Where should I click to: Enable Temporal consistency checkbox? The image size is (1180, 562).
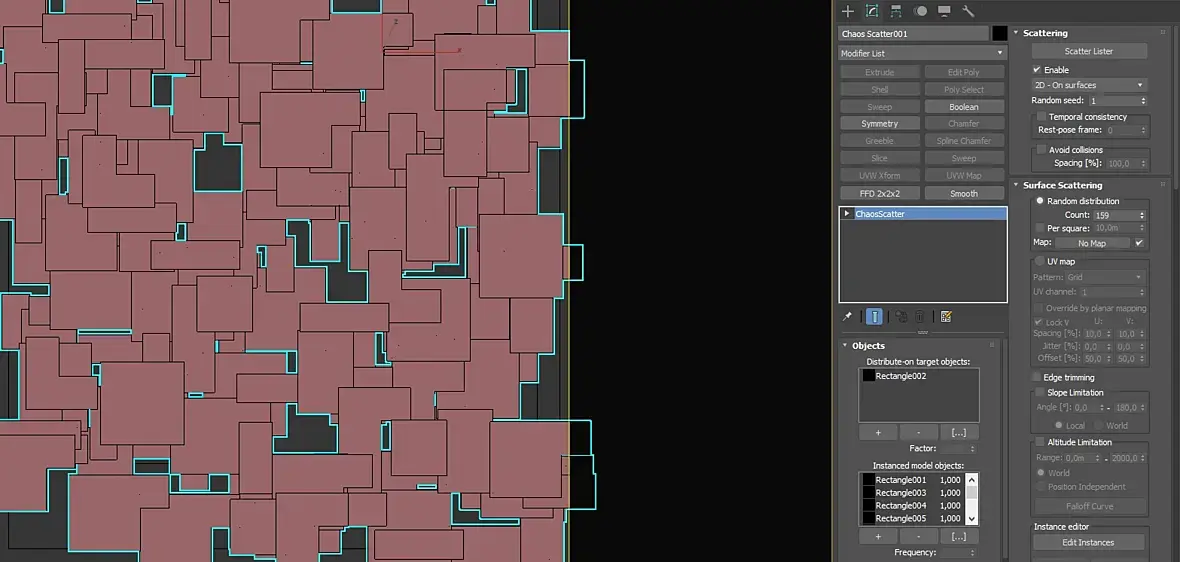[x=1042, y=117]
